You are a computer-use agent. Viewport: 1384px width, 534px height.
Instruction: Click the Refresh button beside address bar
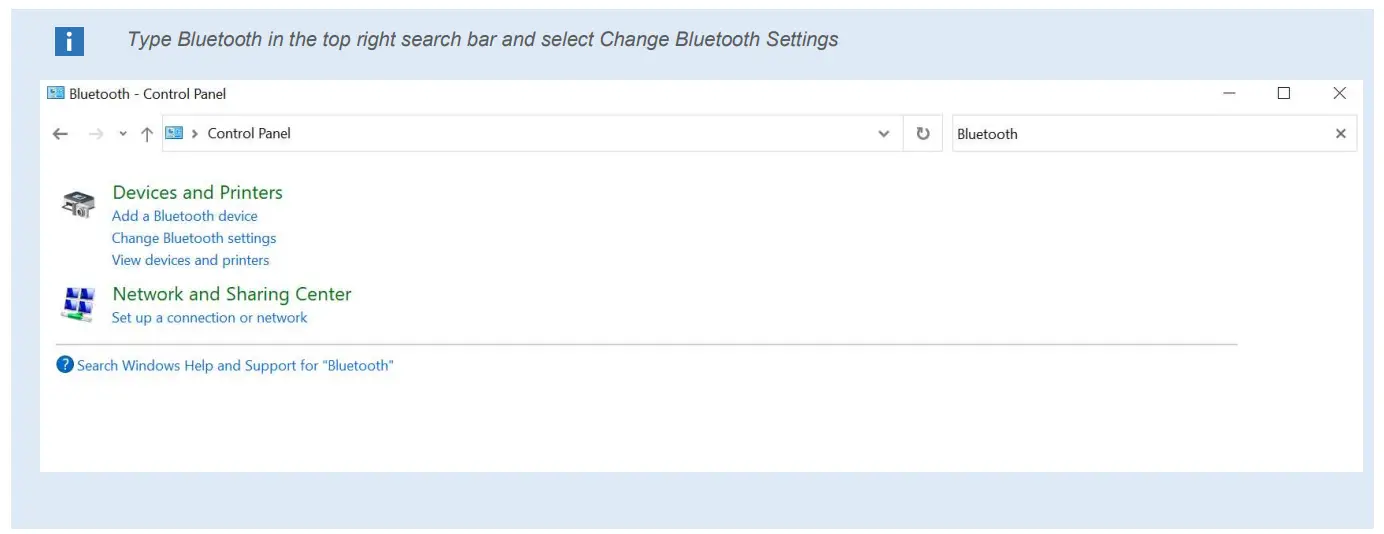pyautogui.click(x=923, y=134)
